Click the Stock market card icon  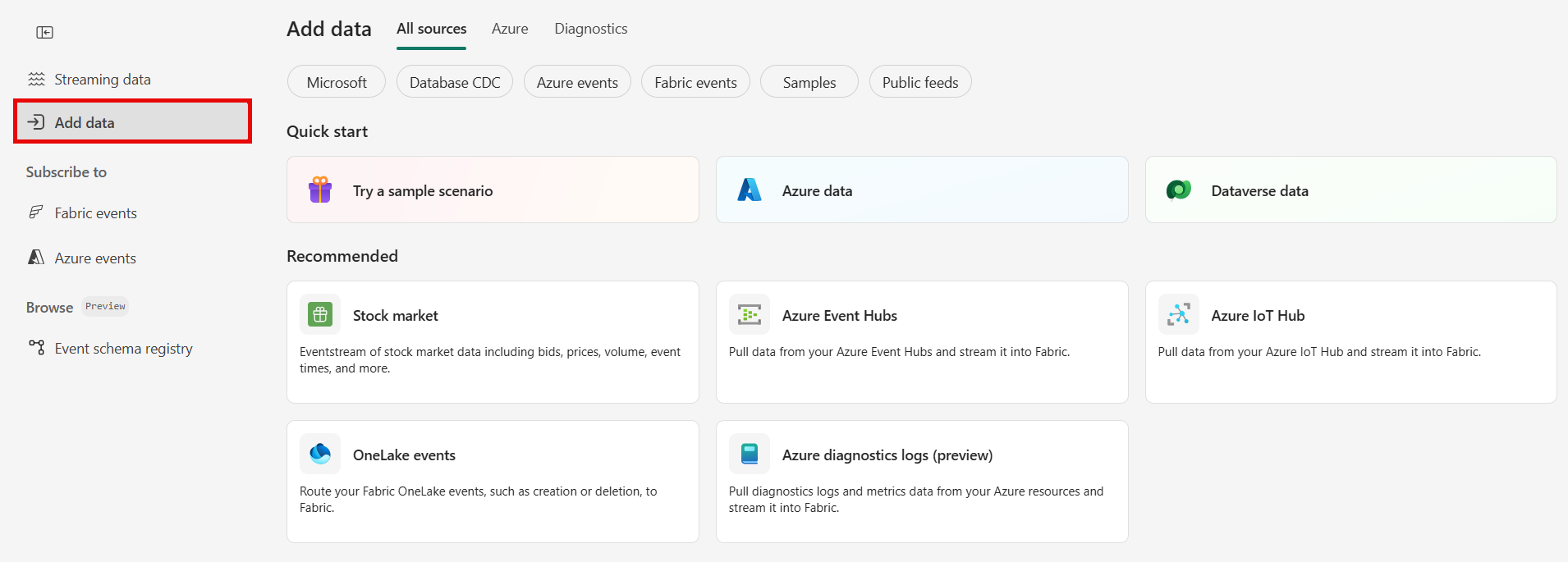click(x=320, y=315)
